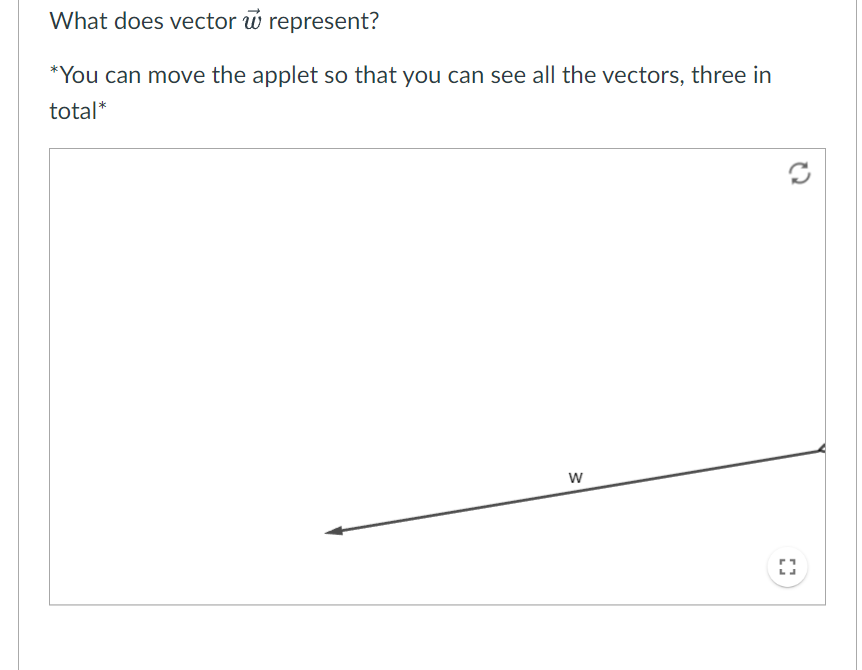This screenshot has height=670, width=862.
Task: Click the note about moving the applet
Action: 410,74
